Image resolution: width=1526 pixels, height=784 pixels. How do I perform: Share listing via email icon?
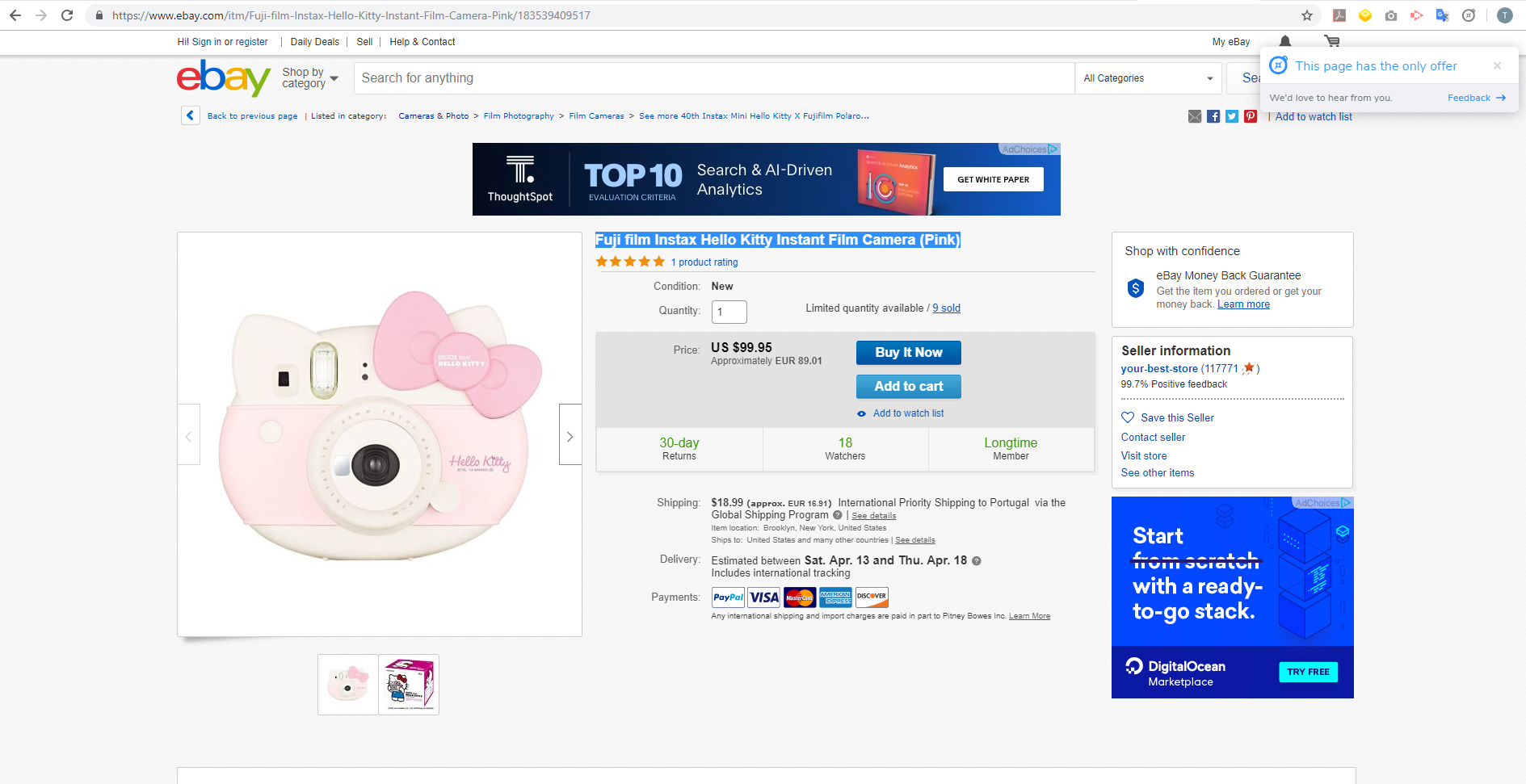pos(1195,116)
